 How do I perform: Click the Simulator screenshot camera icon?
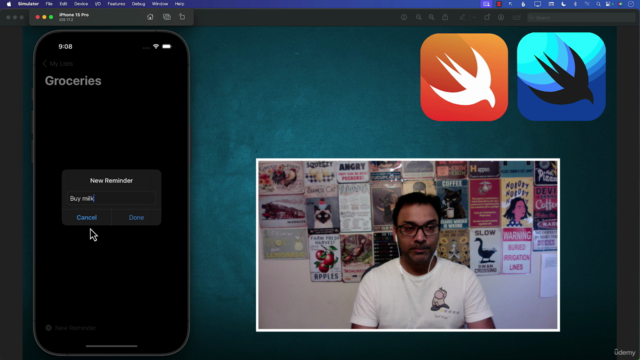click(167, 17)
